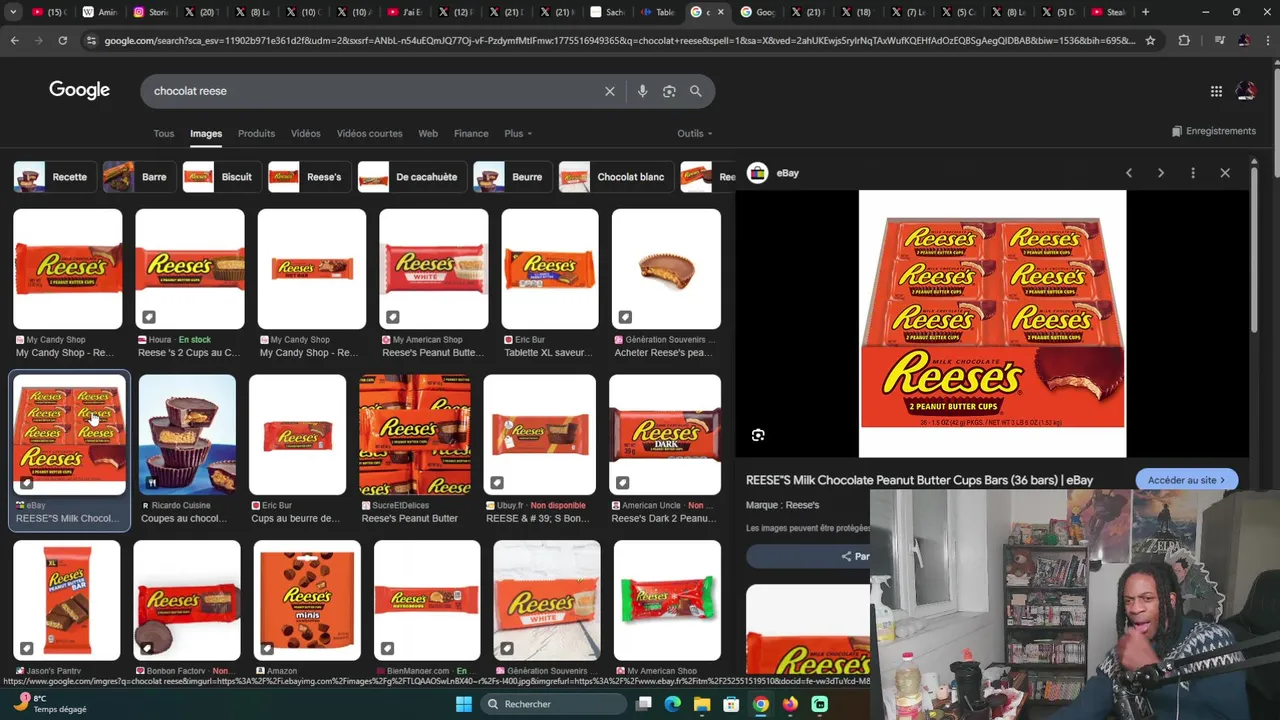Open My American Shop Reese's White thumbnail

[434, 269]
